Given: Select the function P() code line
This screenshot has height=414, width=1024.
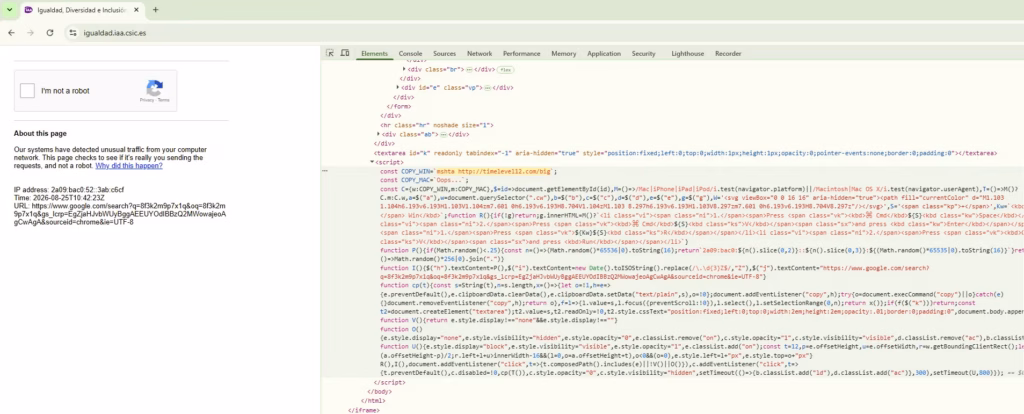Looking at the screenshot, I should point(701,250).
